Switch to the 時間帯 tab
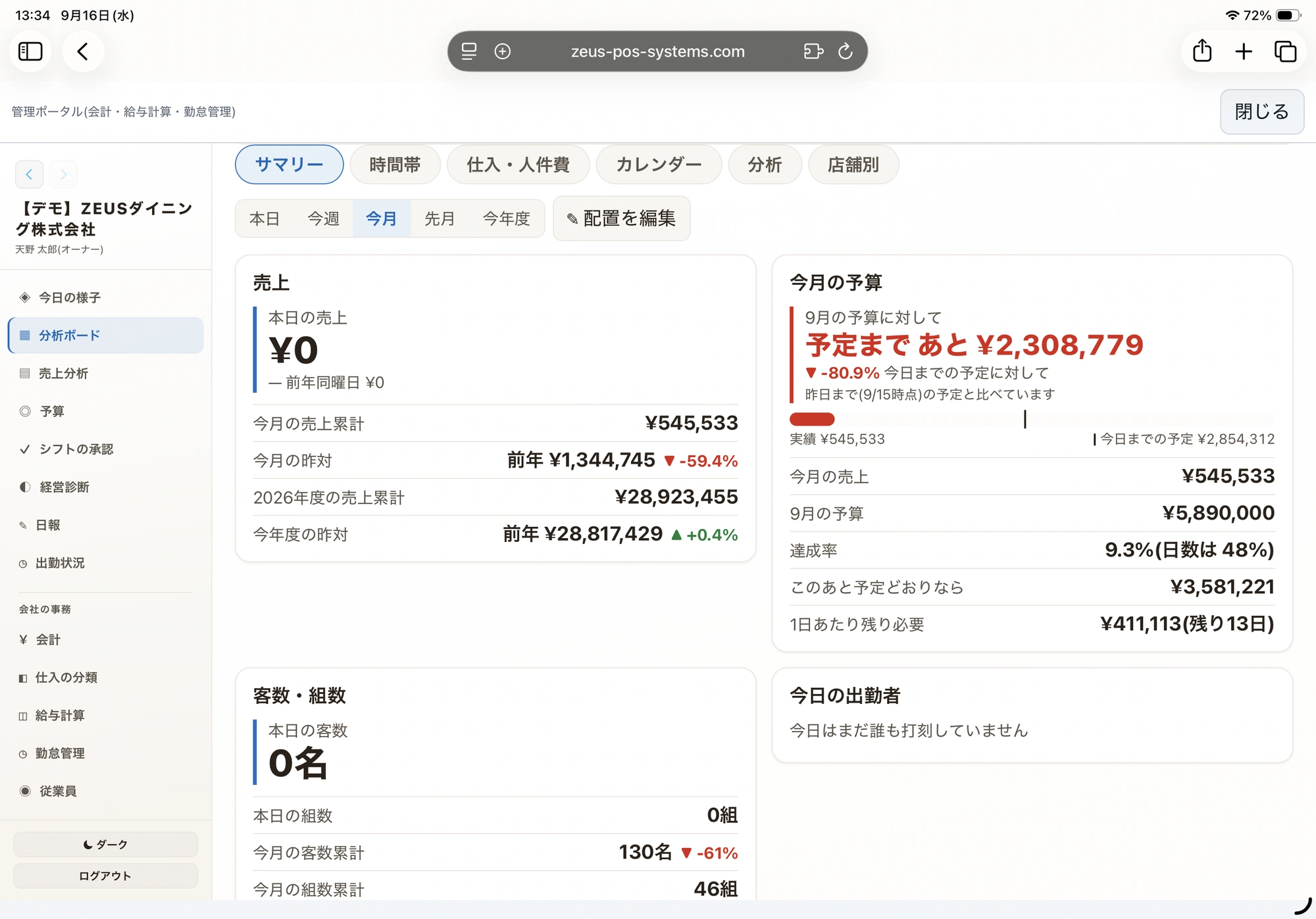This screenshot has width=1316, height=919. point(395,164)
